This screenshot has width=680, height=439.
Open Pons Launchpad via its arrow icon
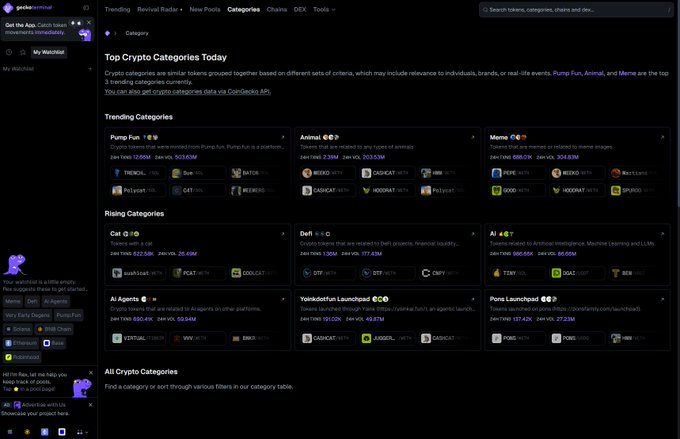662,299
